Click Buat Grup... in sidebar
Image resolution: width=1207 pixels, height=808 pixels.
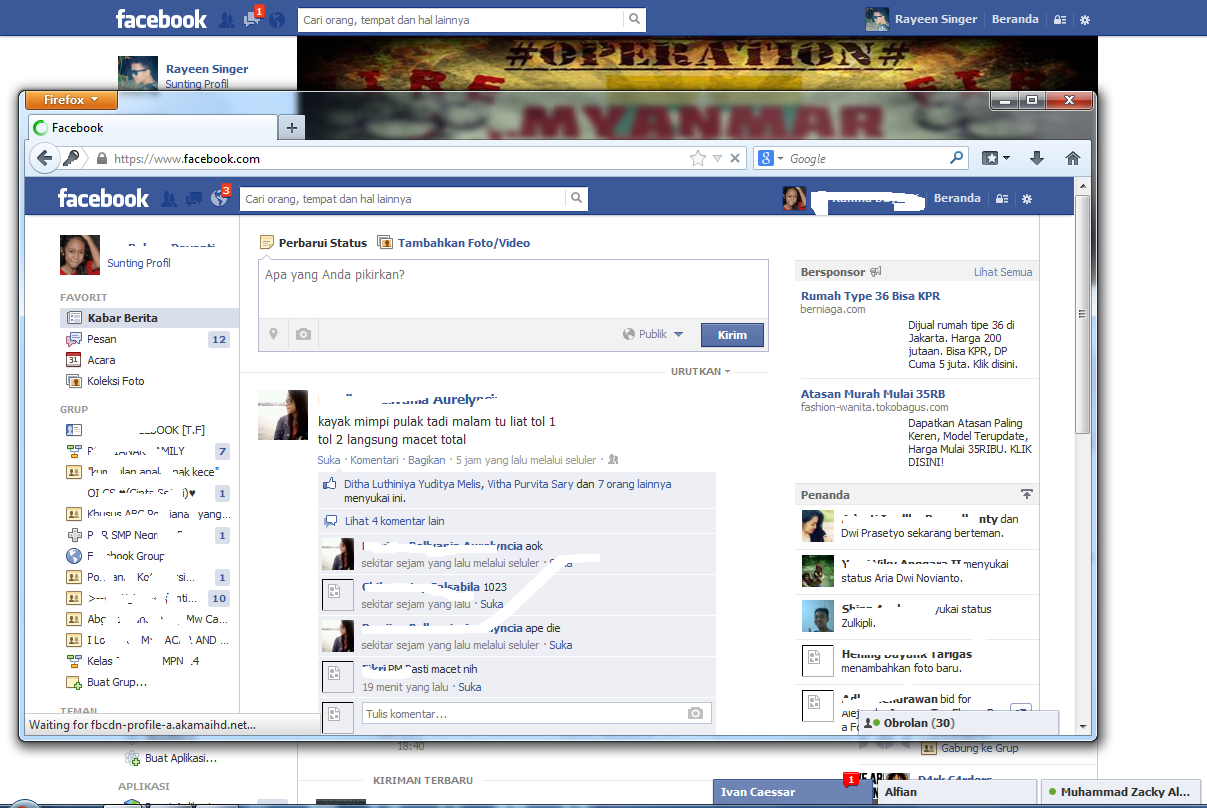117,682
